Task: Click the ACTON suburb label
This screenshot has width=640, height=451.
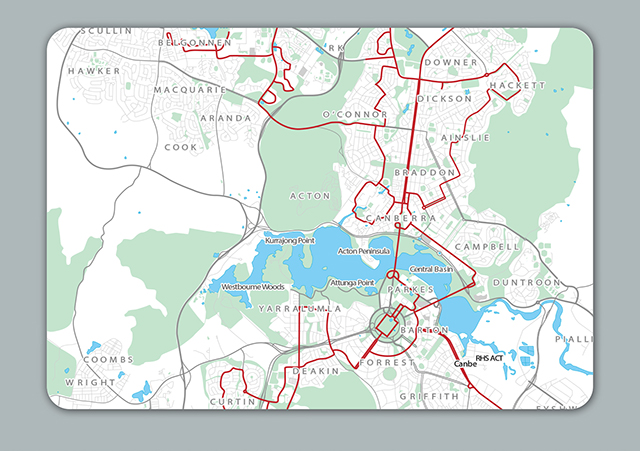Action: [x=309, y=195]
